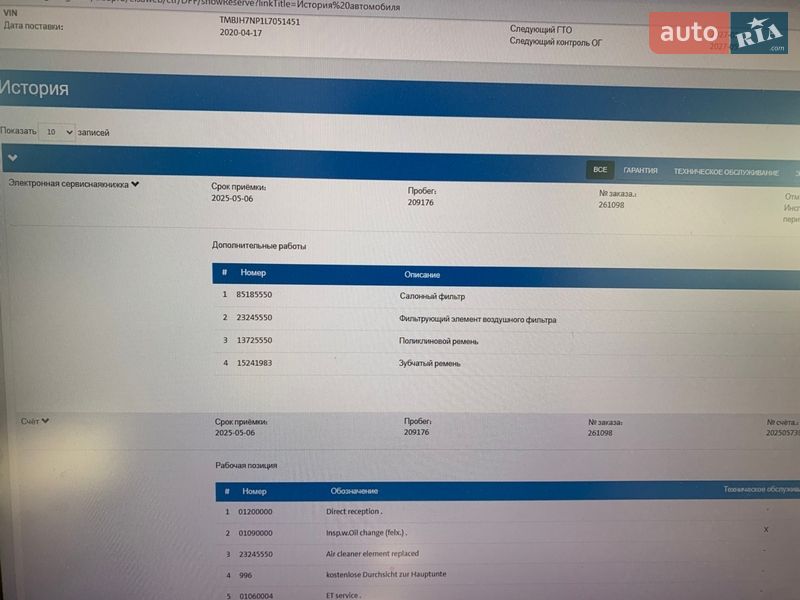The height and width of the screenshot is (600, 800).
Task: Click the Описание column header
Action: click(x=421, y=274)
